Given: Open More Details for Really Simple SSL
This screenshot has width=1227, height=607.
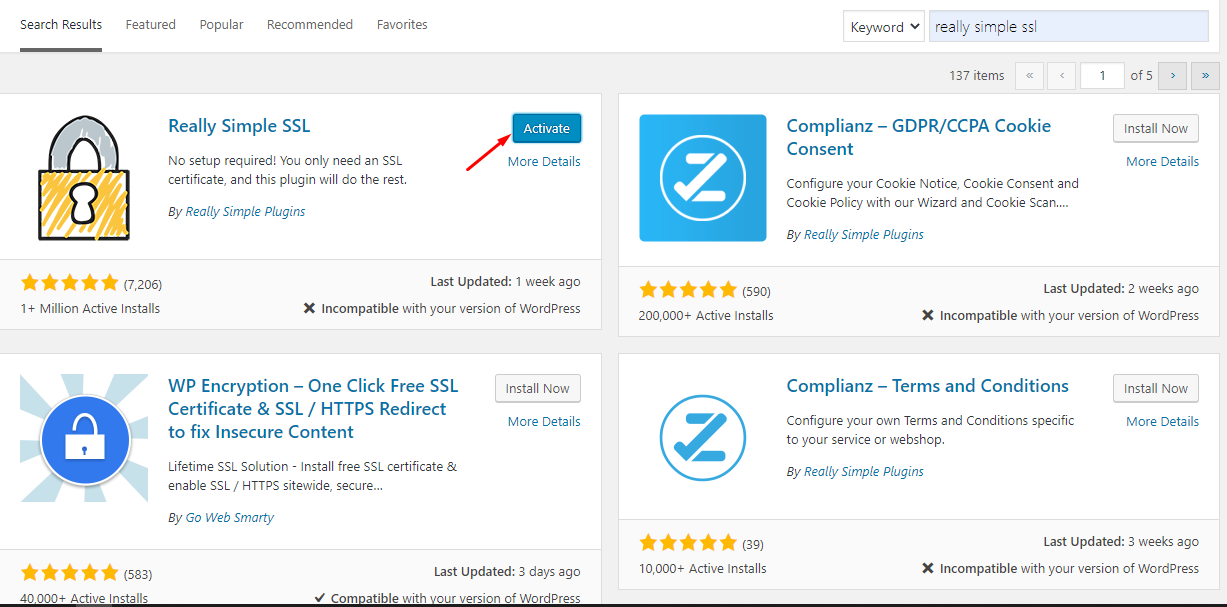Looking at the screenshot, I should point(543,162).
